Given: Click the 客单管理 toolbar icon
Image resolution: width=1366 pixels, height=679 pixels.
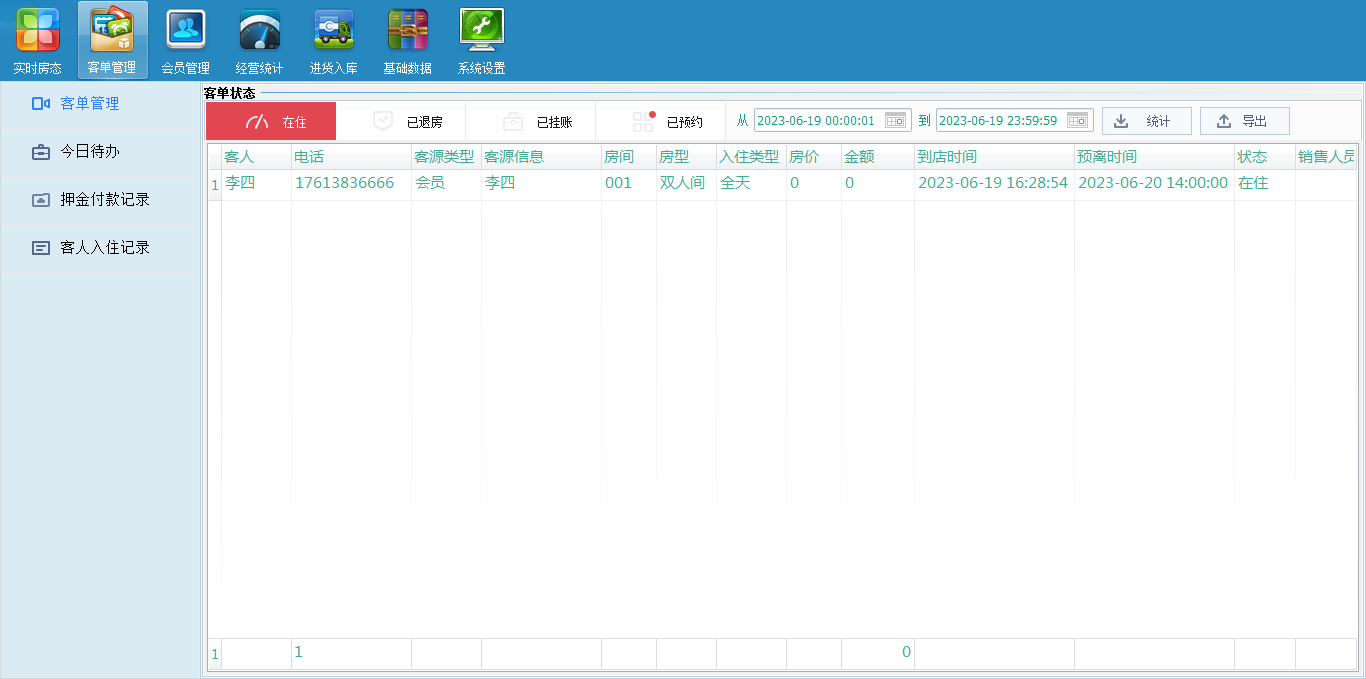Looking at the screenshot, I should (x=111, y=31).
